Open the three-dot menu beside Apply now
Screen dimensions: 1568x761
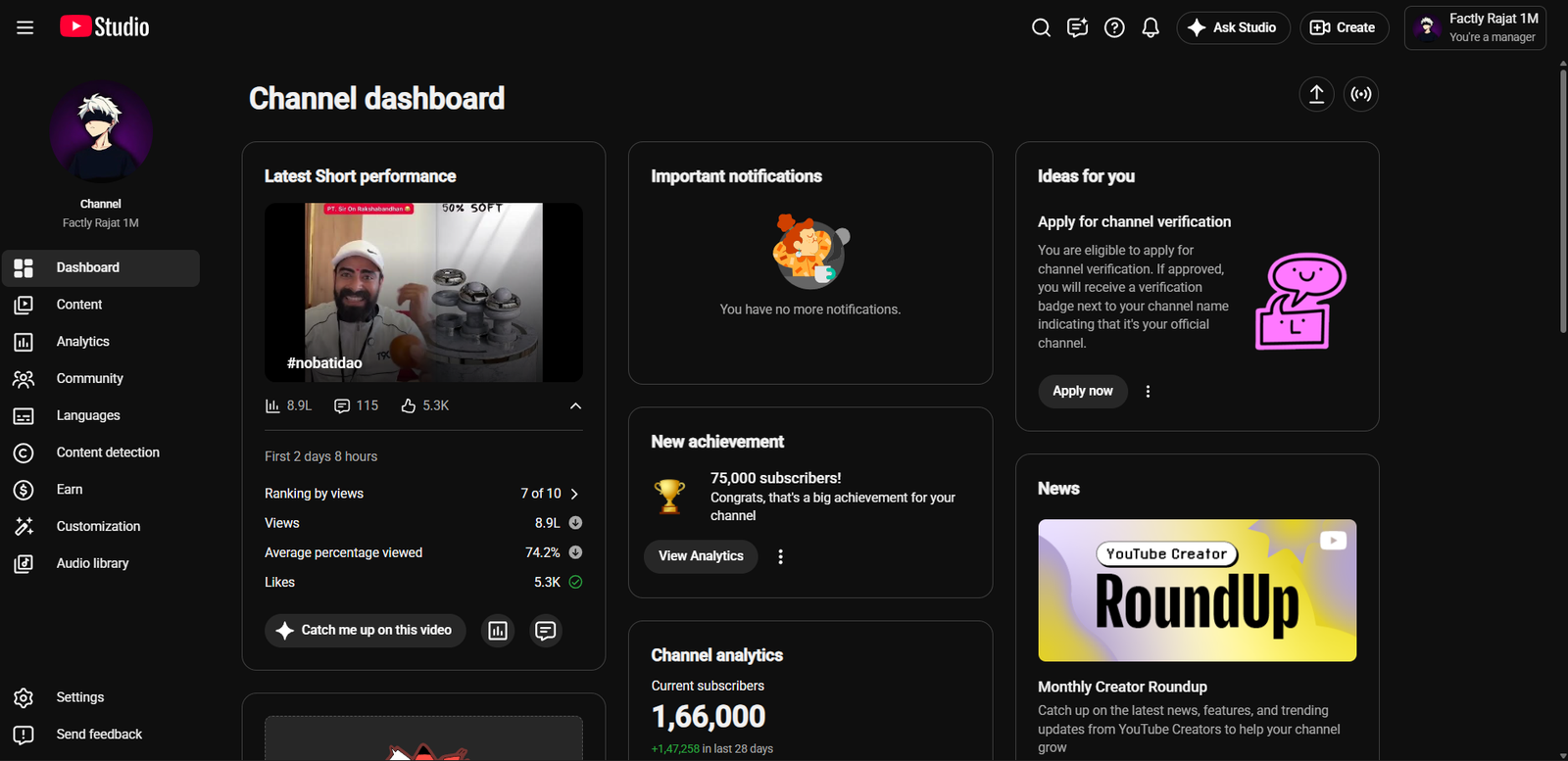(x=1148, y=391)
